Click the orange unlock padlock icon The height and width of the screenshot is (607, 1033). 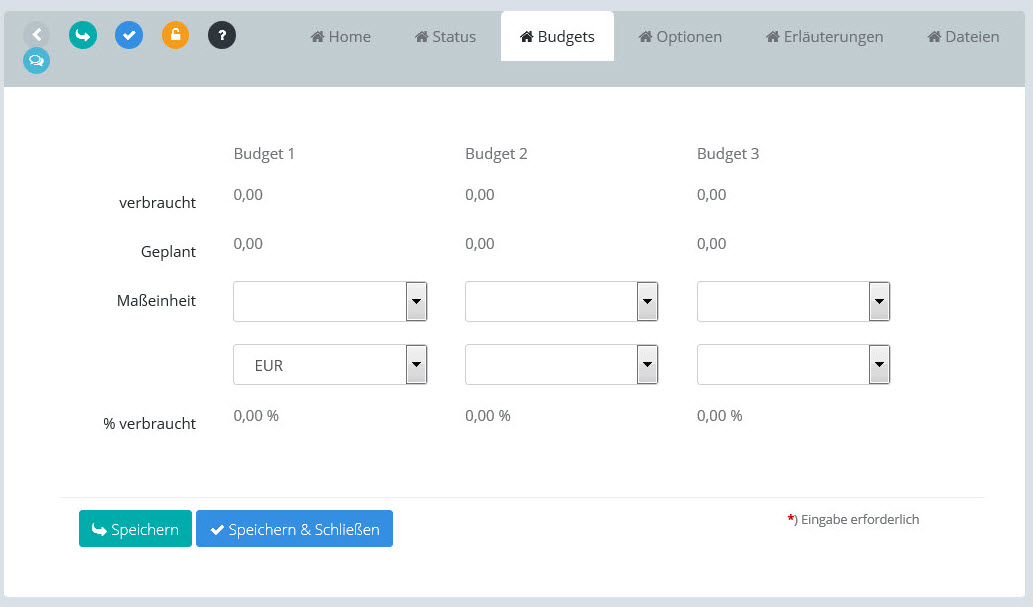[x=175, y=35]
